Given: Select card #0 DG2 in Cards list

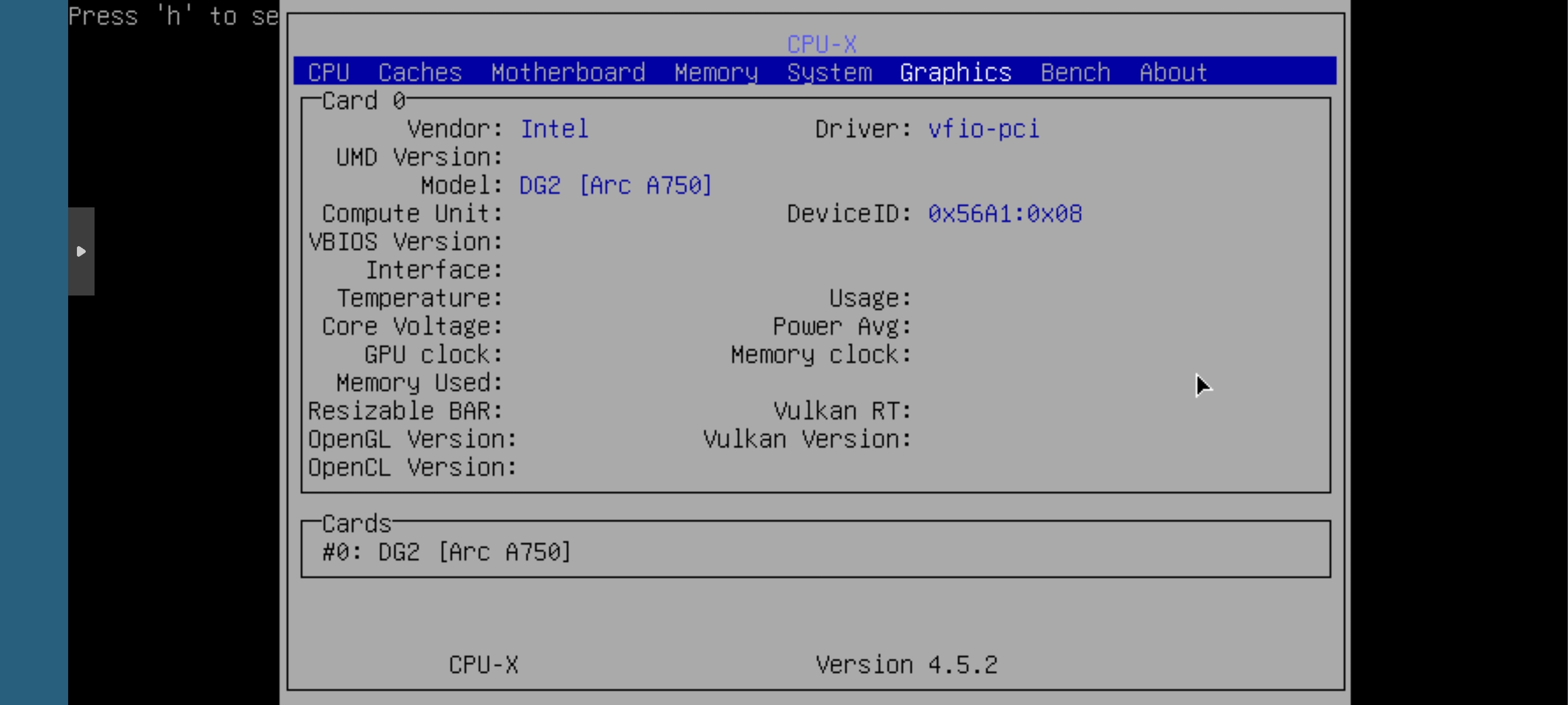Looking at the screenshot, I should click(x=446, y=552).
